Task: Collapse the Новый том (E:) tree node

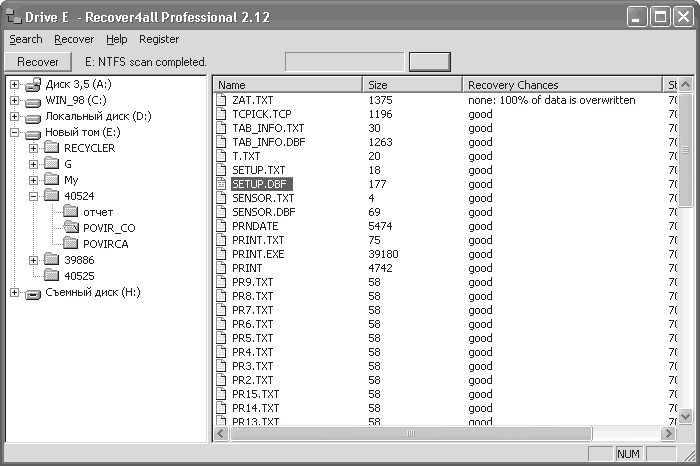Action: pos(14,132)
